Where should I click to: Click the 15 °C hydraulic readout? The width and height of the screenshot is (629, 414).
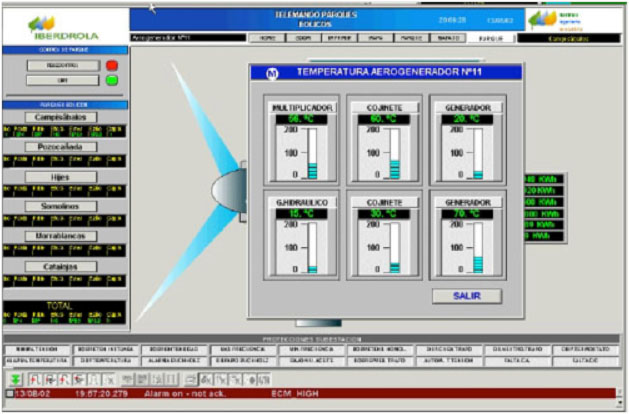[301, 214]
